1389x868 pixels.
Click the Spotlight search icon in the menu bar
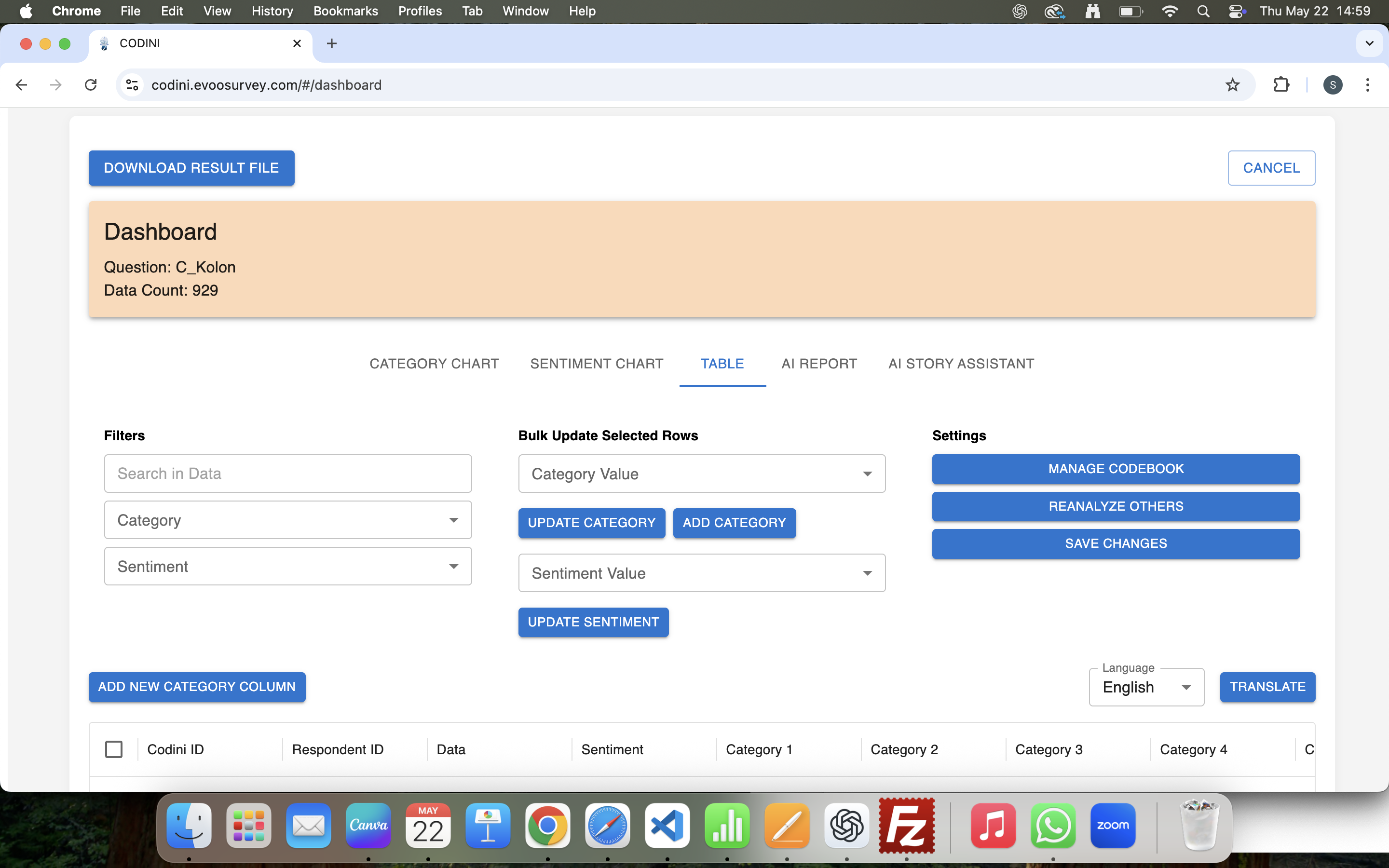coord(1204,11)
